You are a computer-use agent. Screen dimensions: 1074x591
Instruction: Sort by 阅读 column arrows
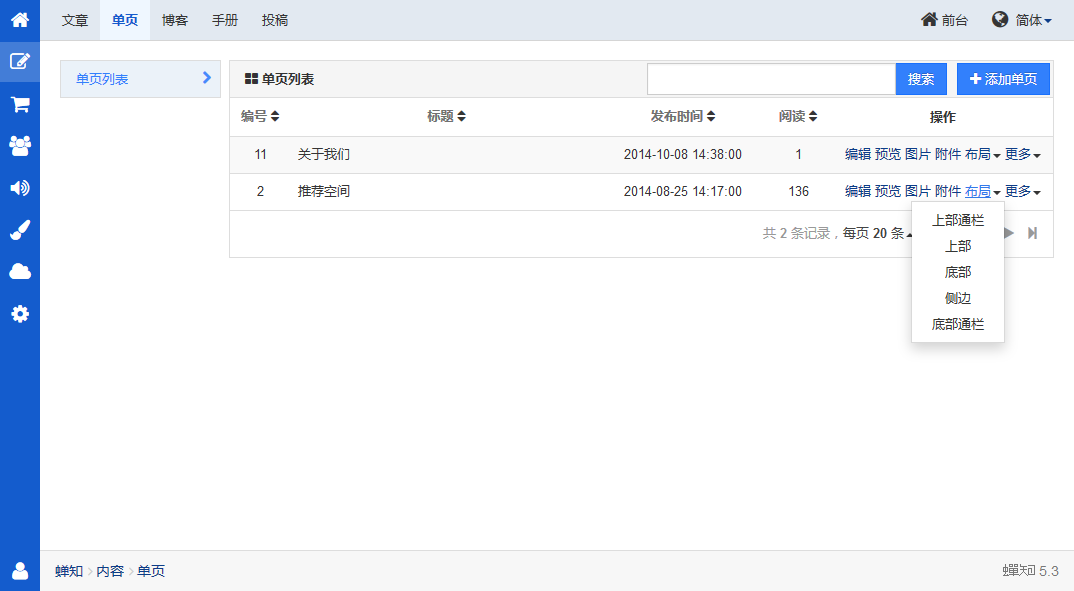tap(813, 116)
